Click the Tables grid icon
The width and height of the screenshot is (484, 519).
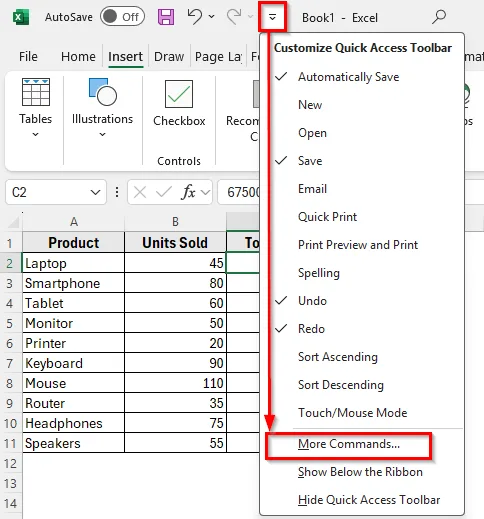pos(36,92)
